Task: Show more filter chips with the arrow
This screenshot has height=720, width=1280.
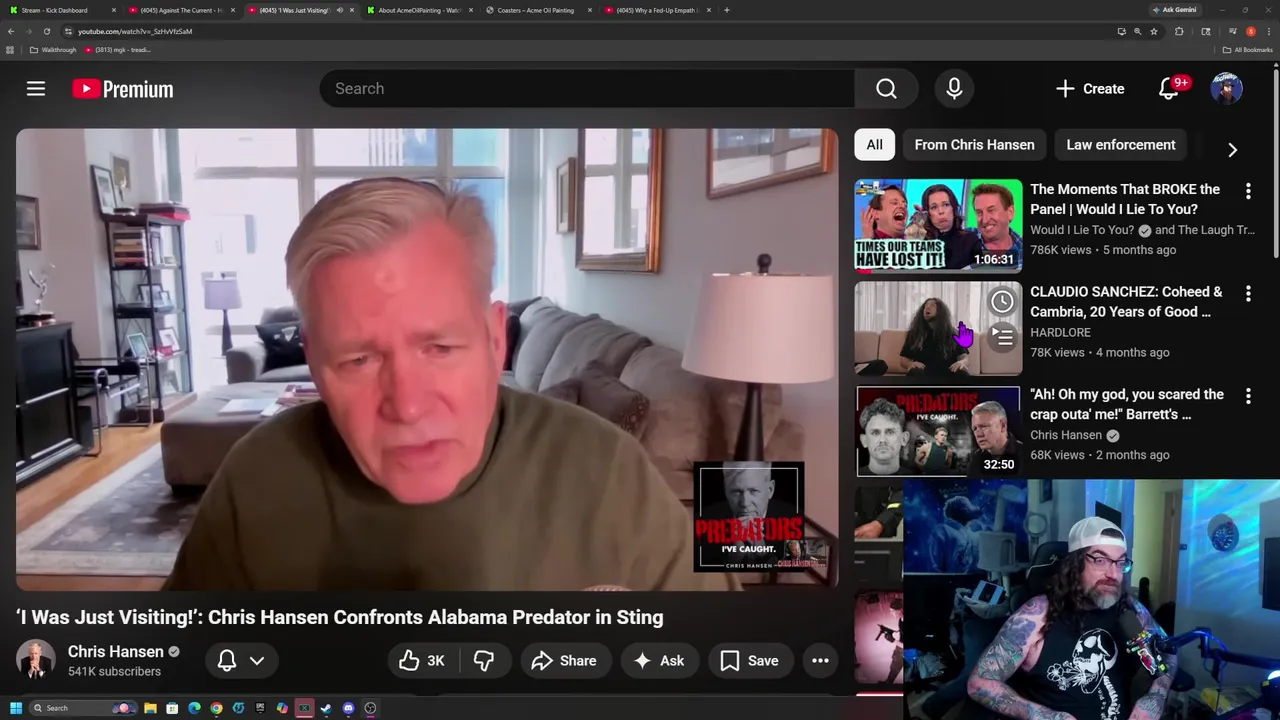Action: tap(1232, 149)
